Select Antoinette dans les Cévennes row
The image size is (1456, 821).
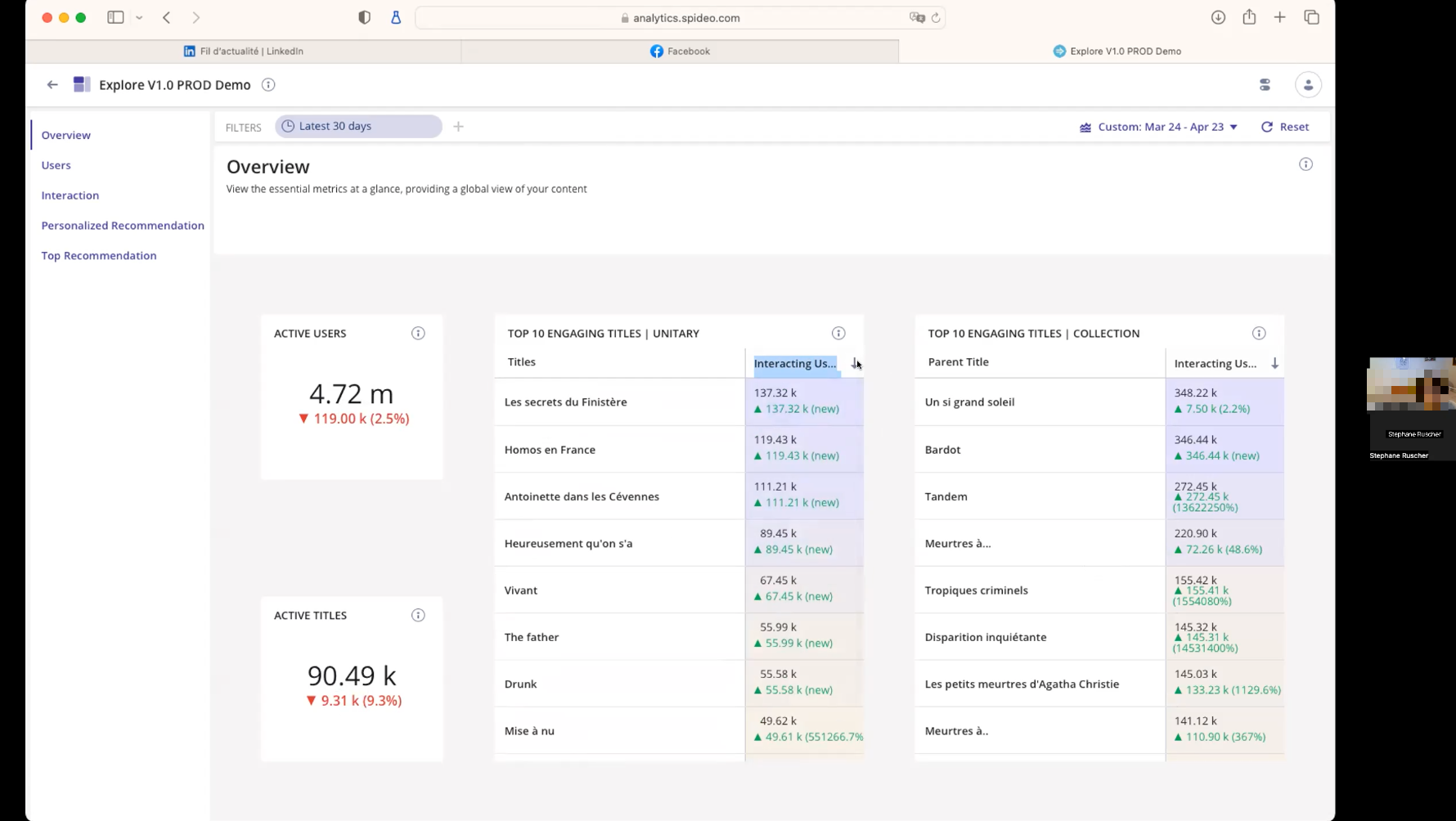tap(679, 496)
